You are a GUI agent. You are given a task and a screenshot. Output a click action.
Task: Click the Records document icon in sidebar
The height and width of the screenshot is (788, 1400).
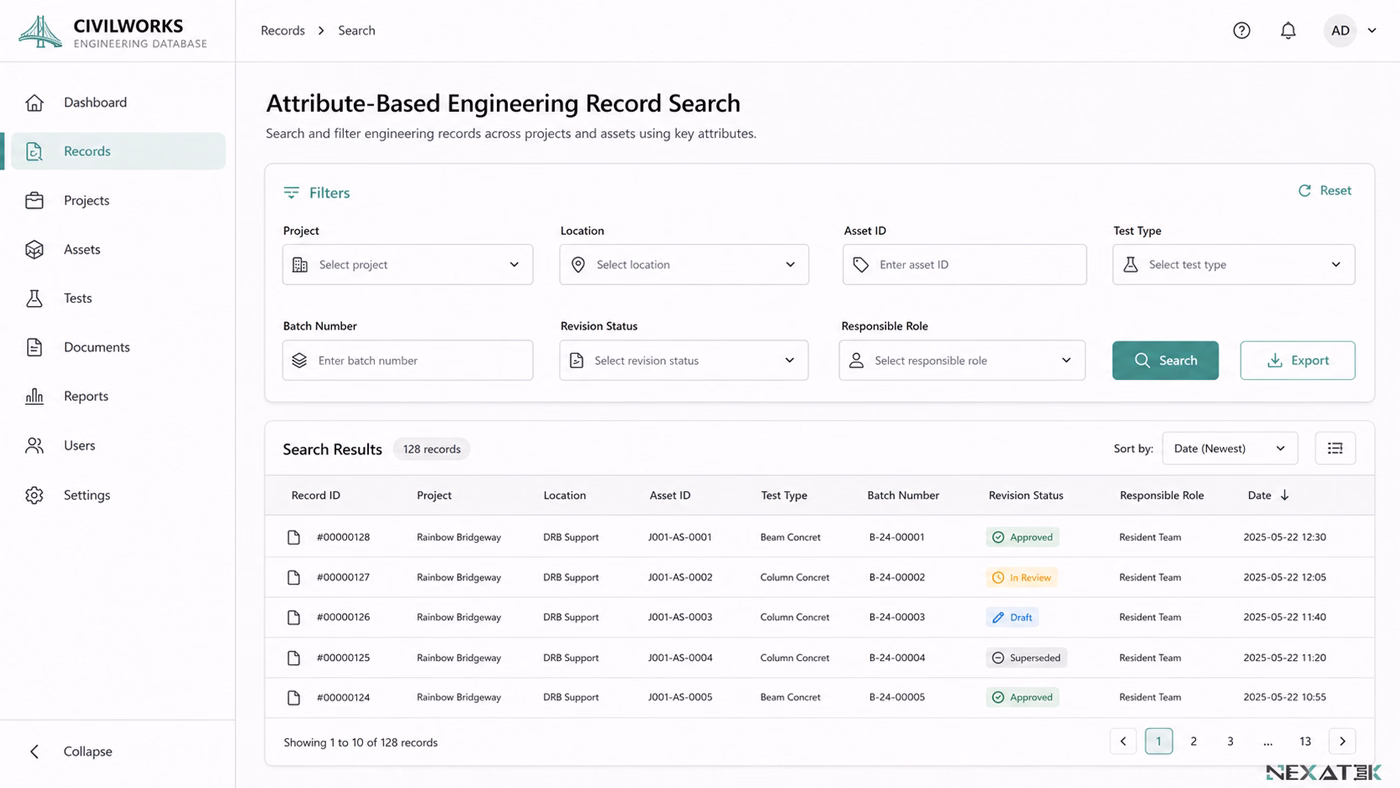tap(34, 151)
